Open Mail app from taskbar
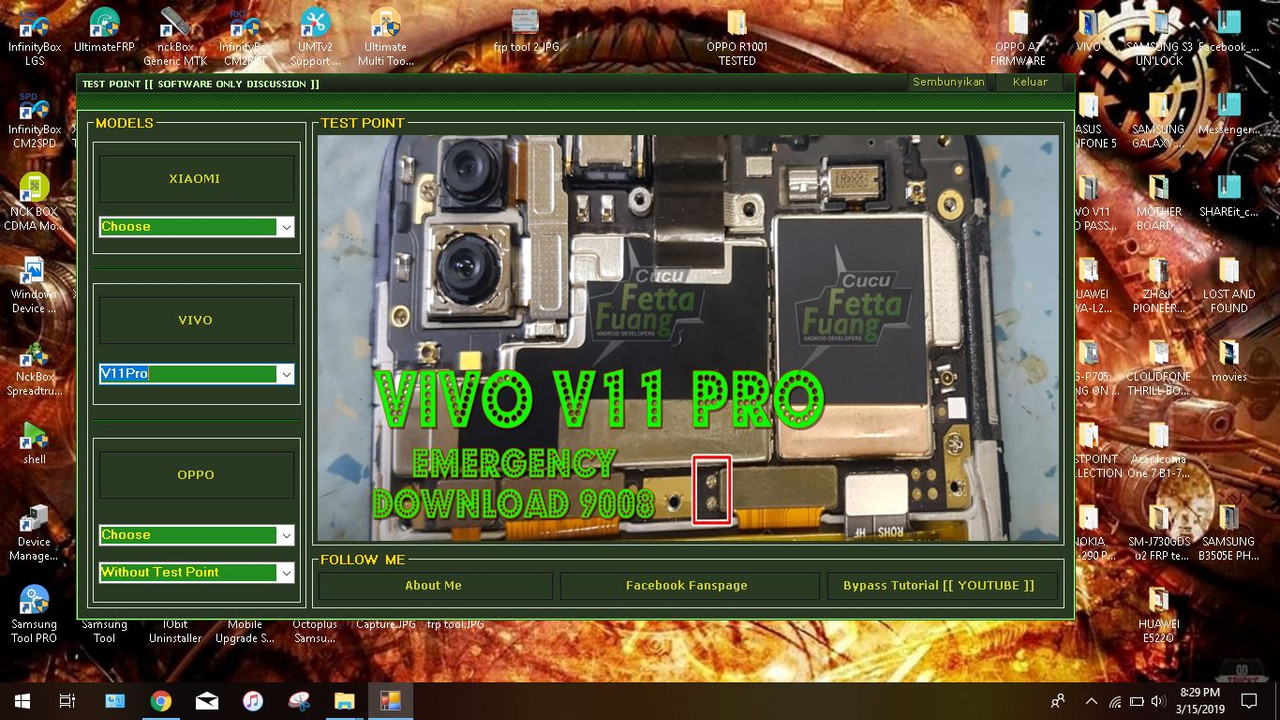Screen dimensions: 1280x720 206,701
